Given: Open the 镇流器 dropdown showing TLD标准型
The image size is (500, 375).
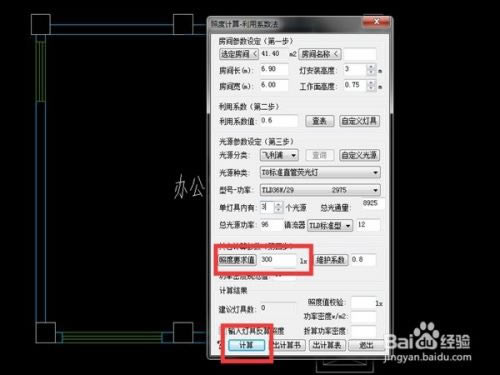Looking at the screenshot, I should click(330, 225).
